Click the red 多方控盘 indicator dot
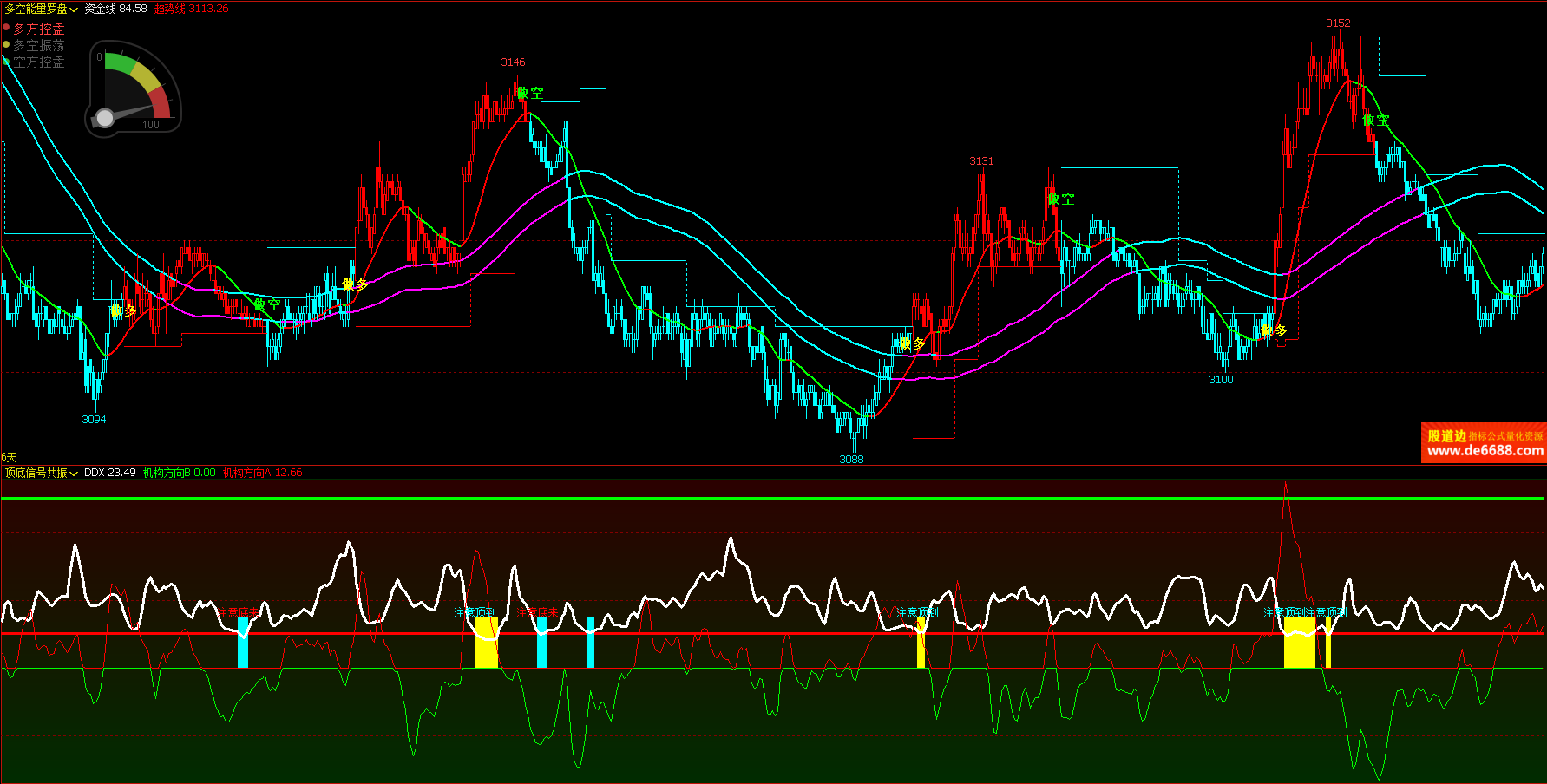The image size is (1547, 784). tap(6, 28)
